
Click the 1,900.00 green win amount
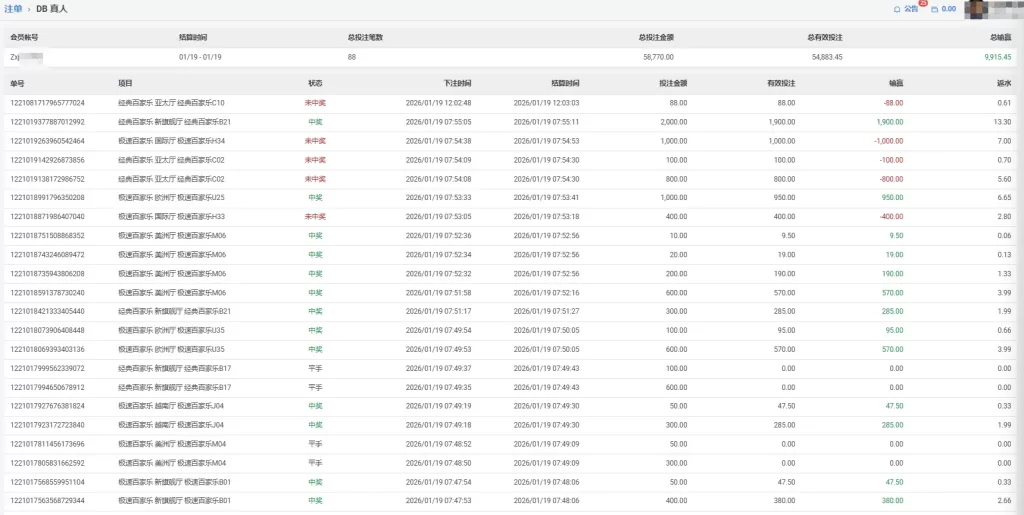[889, 122]
